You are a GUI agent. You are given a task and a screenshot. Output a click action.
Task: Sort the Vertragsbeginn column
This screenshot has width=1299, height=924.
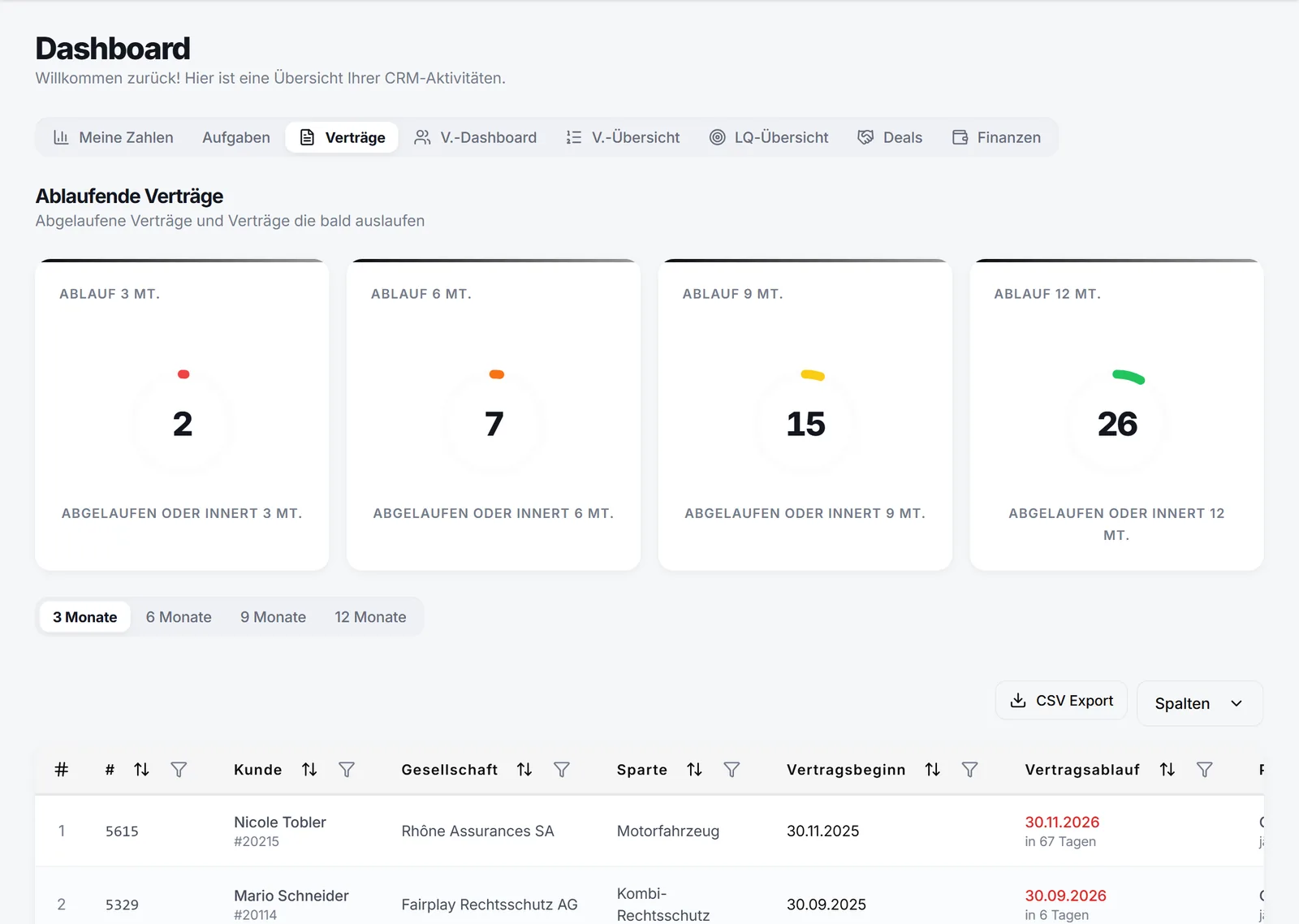tap(932, 769)
